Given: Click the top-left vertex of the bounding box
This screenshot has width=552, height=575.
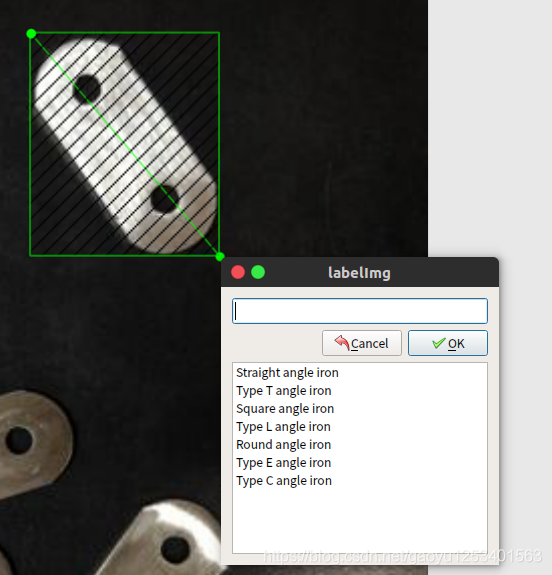Looking at the screenshot, I should point(31,34).
